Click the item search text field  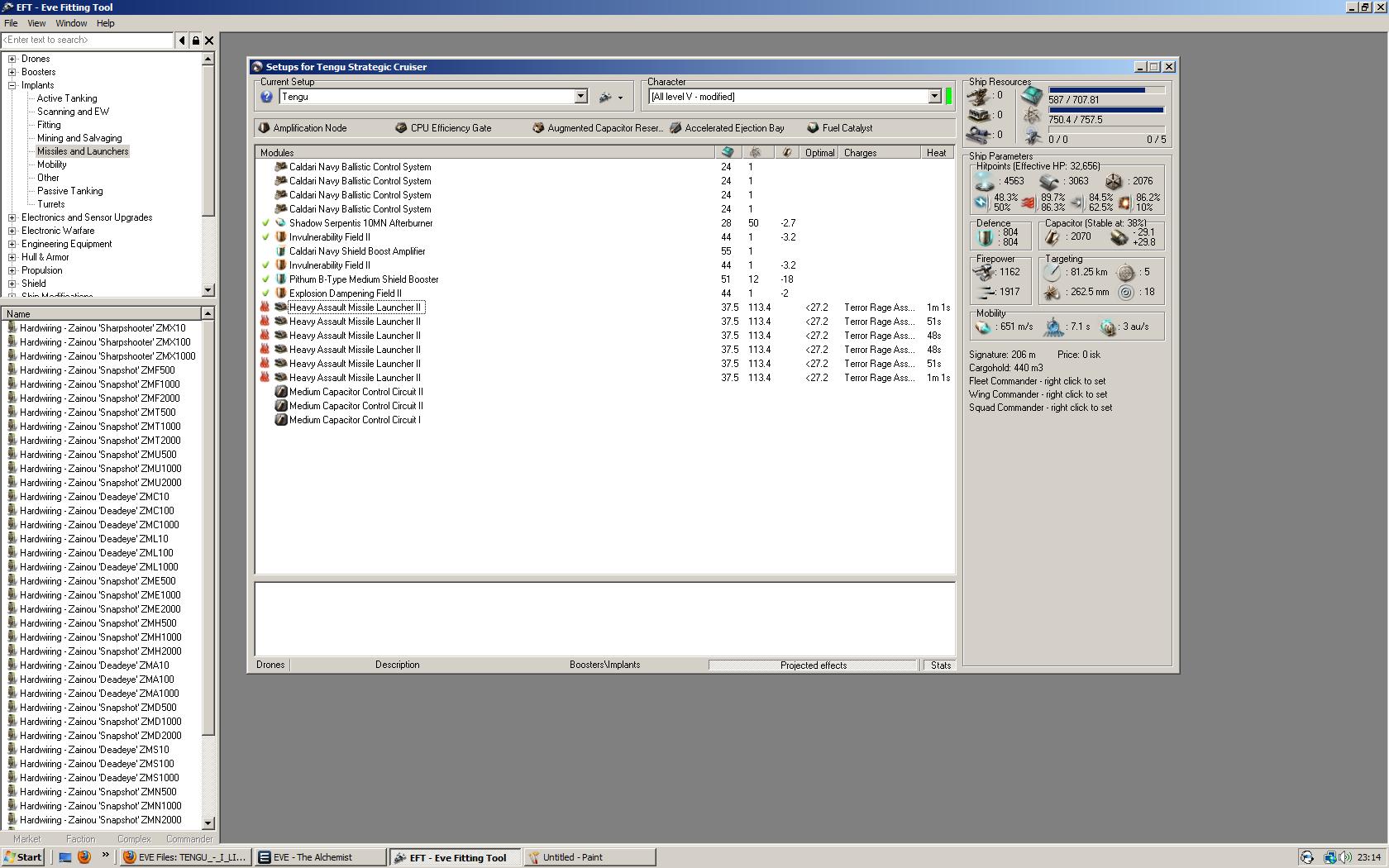[87, 40]
